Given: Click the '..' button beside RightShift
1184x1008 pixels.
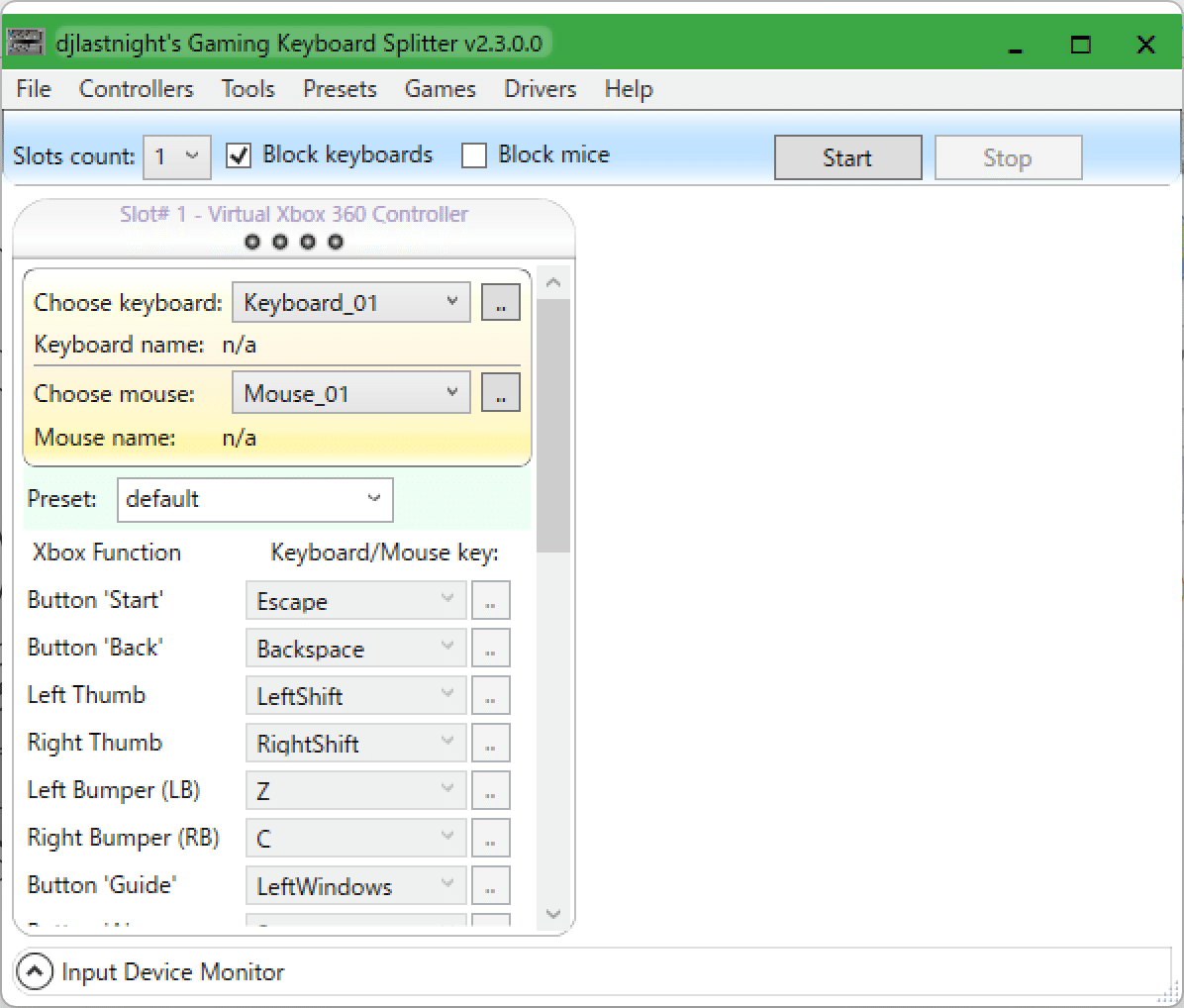Looking at the screenshot, I should (x=491, y=743).
